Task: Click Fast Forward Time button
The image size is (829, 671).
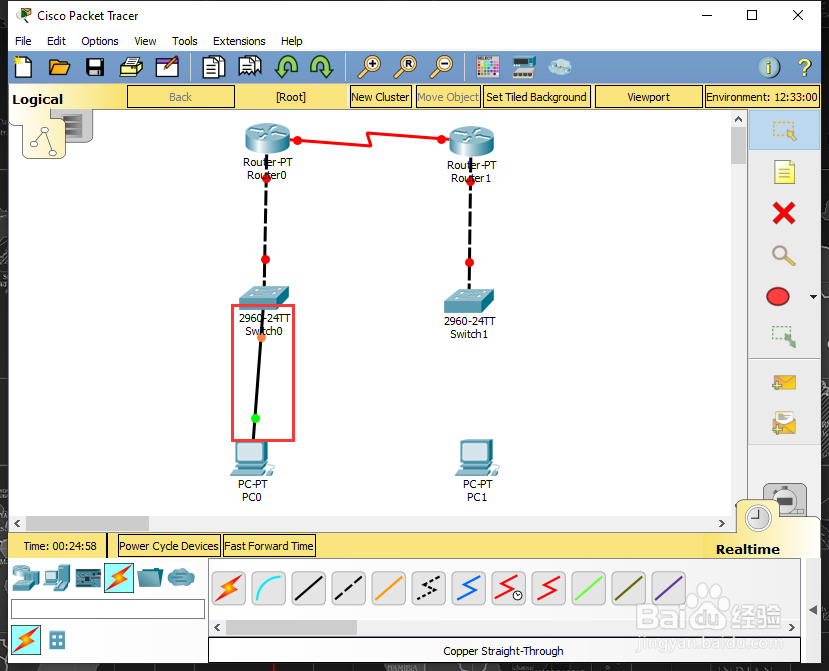Action: (x=269, y=546)
